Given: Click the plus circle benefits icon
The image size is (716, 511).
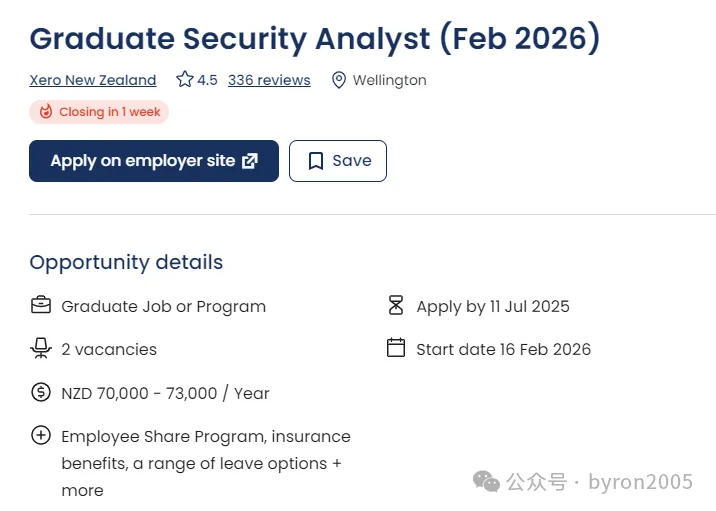Looking at the screenshot, I should tap(41, 435).
